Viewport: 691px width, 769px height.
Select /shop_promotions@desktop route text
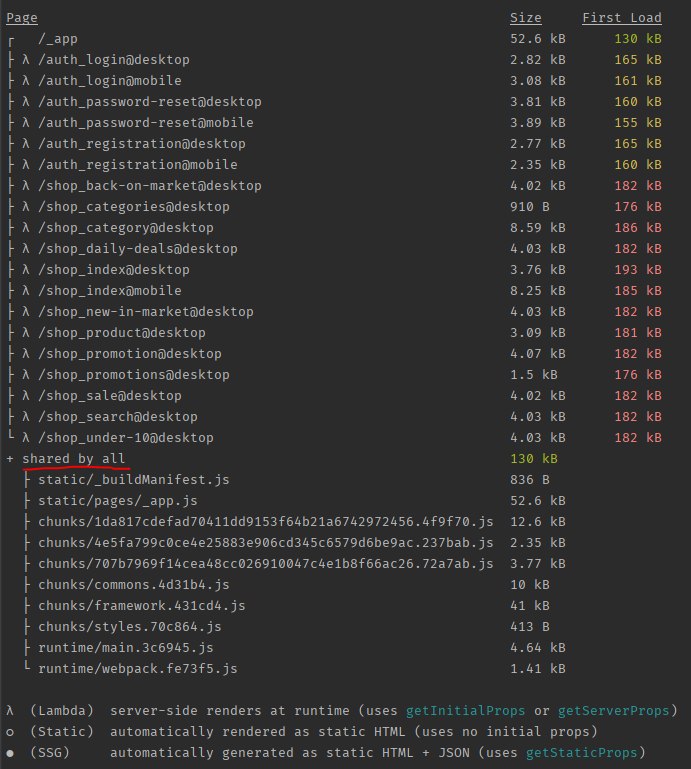134,375
